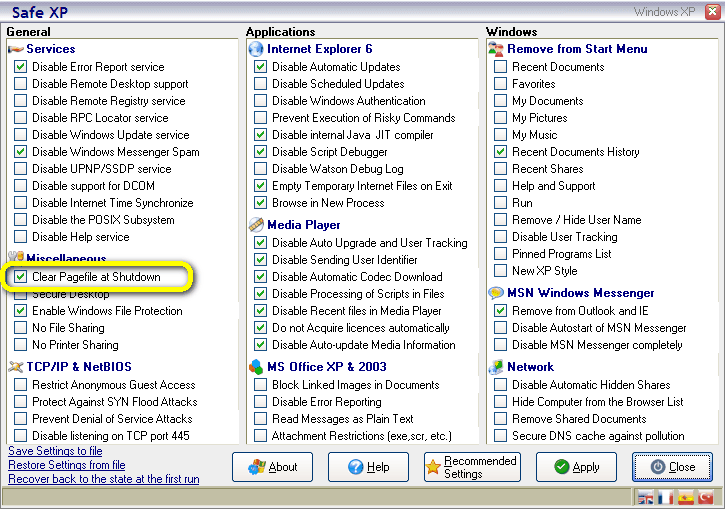
Task: Uncheck Recent Documents History
Action: 500,152
